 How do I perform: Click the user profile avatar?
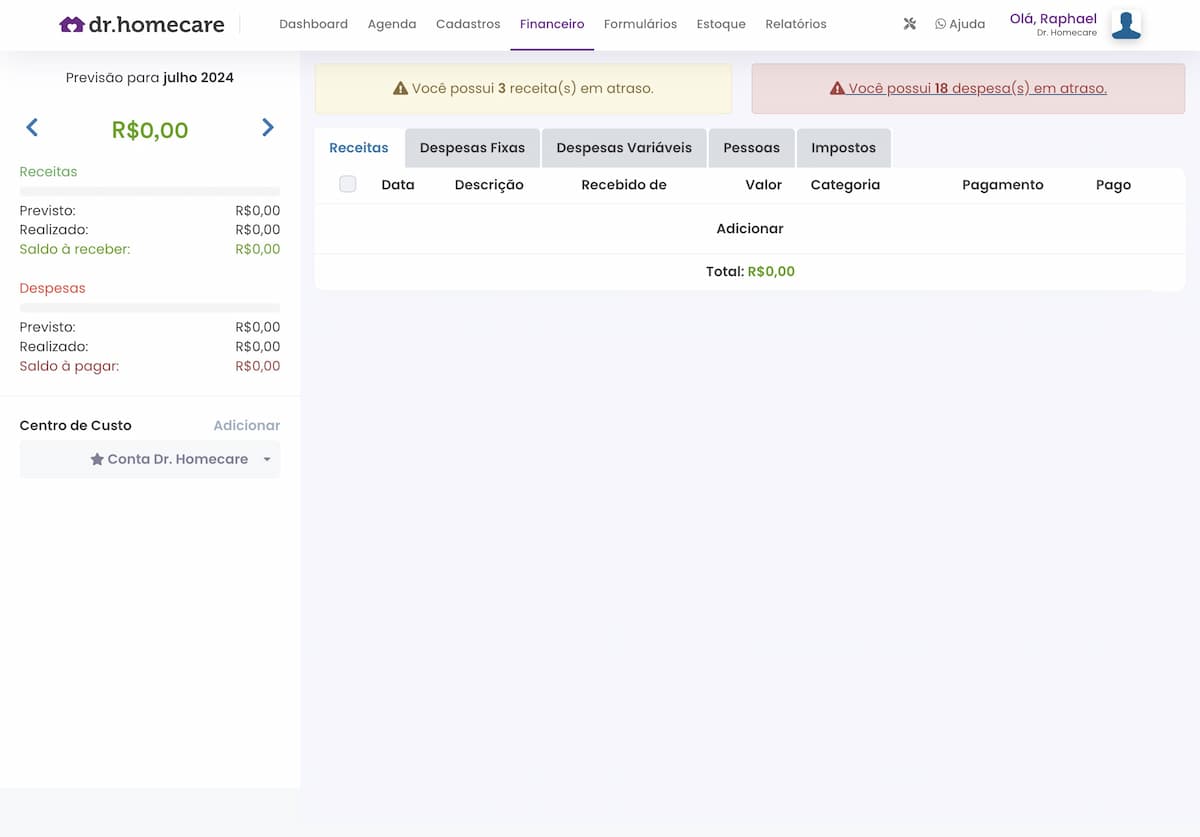coord(1126,25)
